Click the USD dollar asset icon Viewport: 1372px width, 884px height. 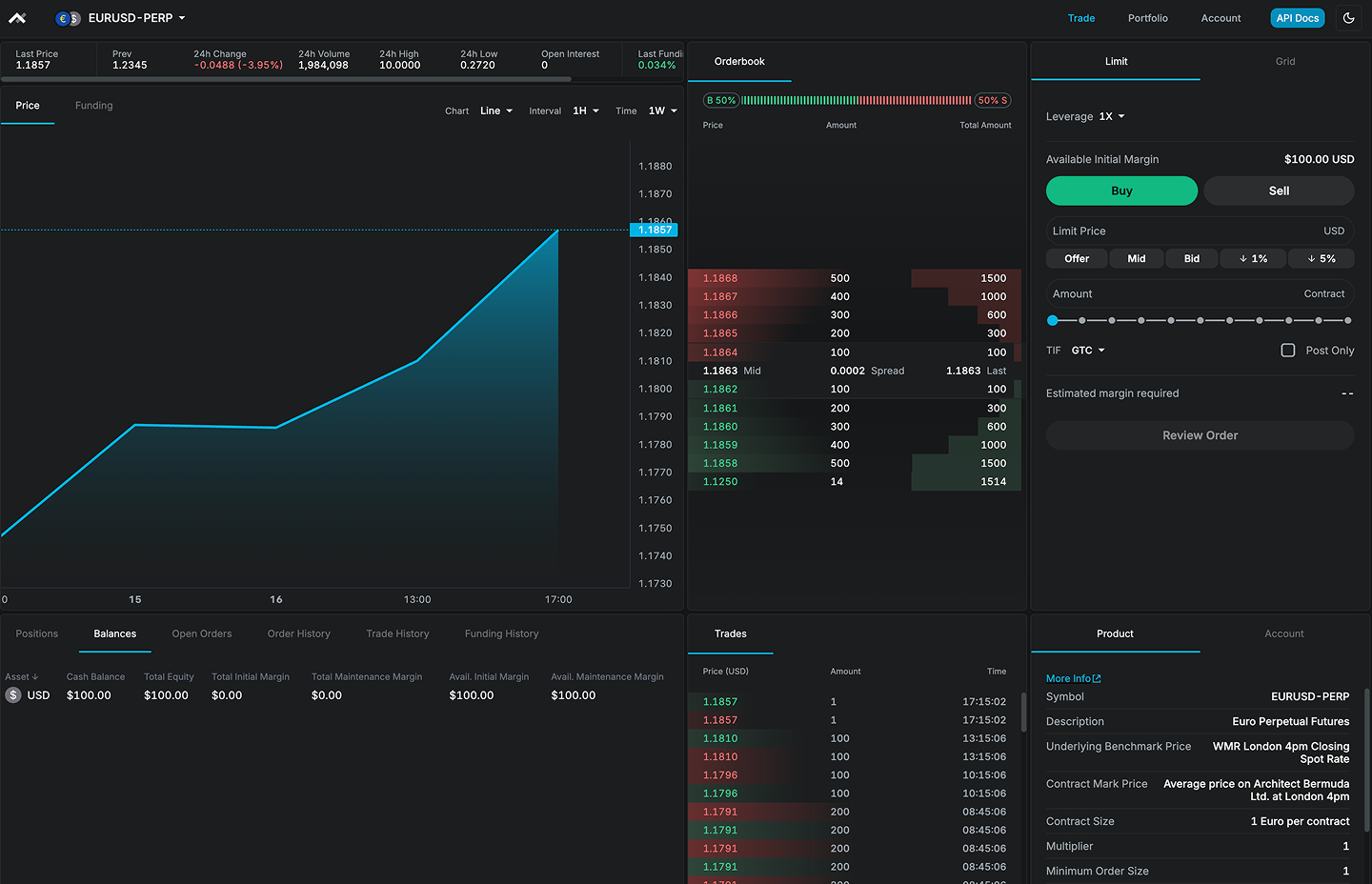13,695
